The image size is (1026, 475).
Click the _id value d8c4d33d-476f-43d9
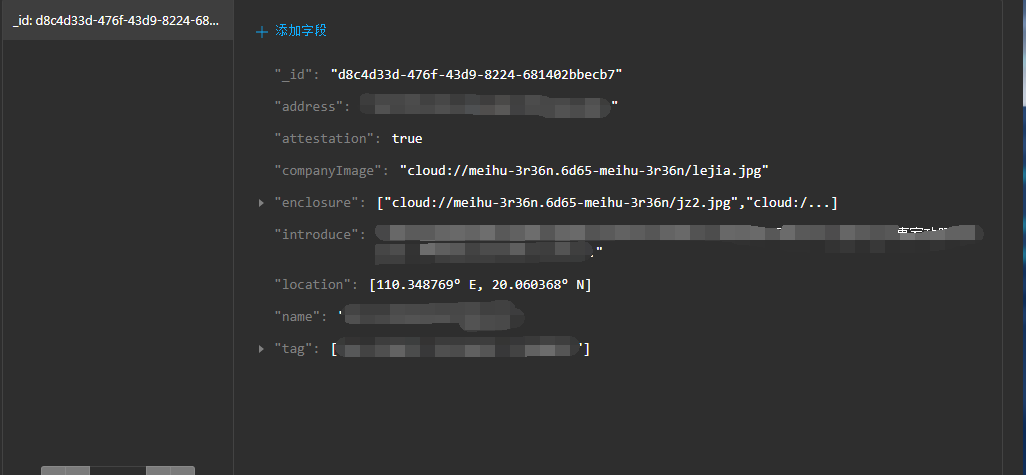click(x=477, y=75)
